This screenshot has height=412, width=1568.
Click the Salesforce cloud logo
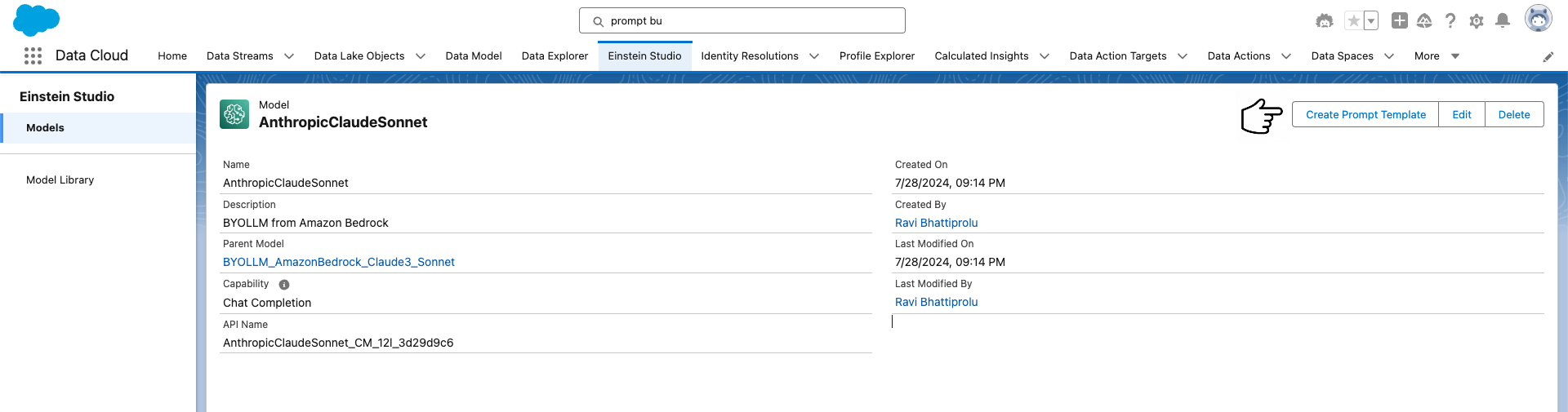(x=36, y=20)
